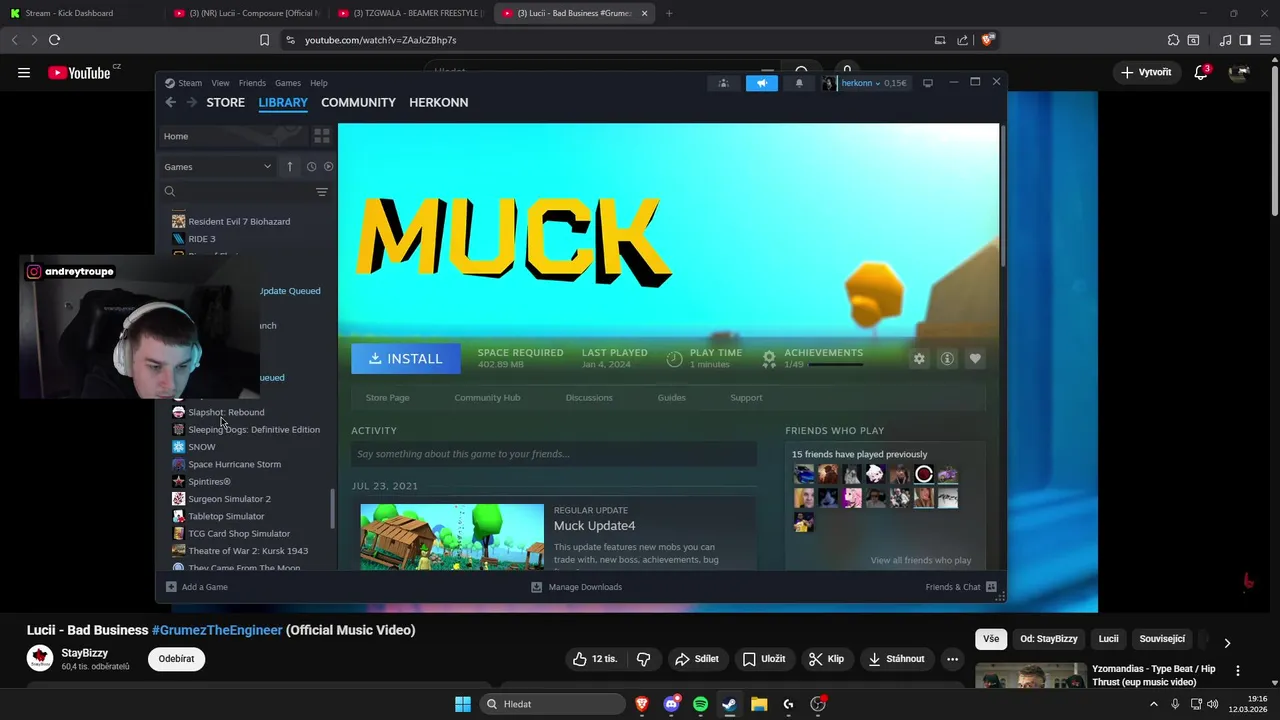Click Add a Game plus icon
The image size is (1280, 720).
pyautogui.click(x=171, y=587)
